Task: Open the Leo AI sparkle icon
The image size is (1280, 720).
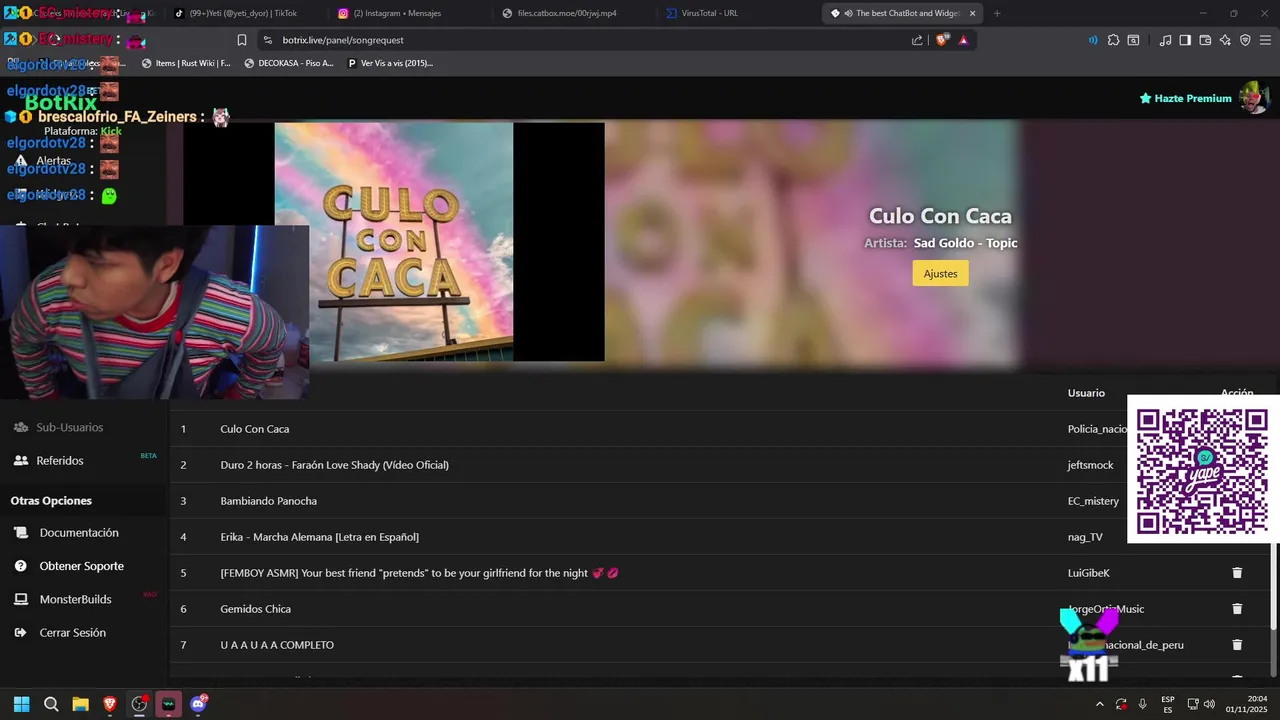Action: coord(1225,40)
